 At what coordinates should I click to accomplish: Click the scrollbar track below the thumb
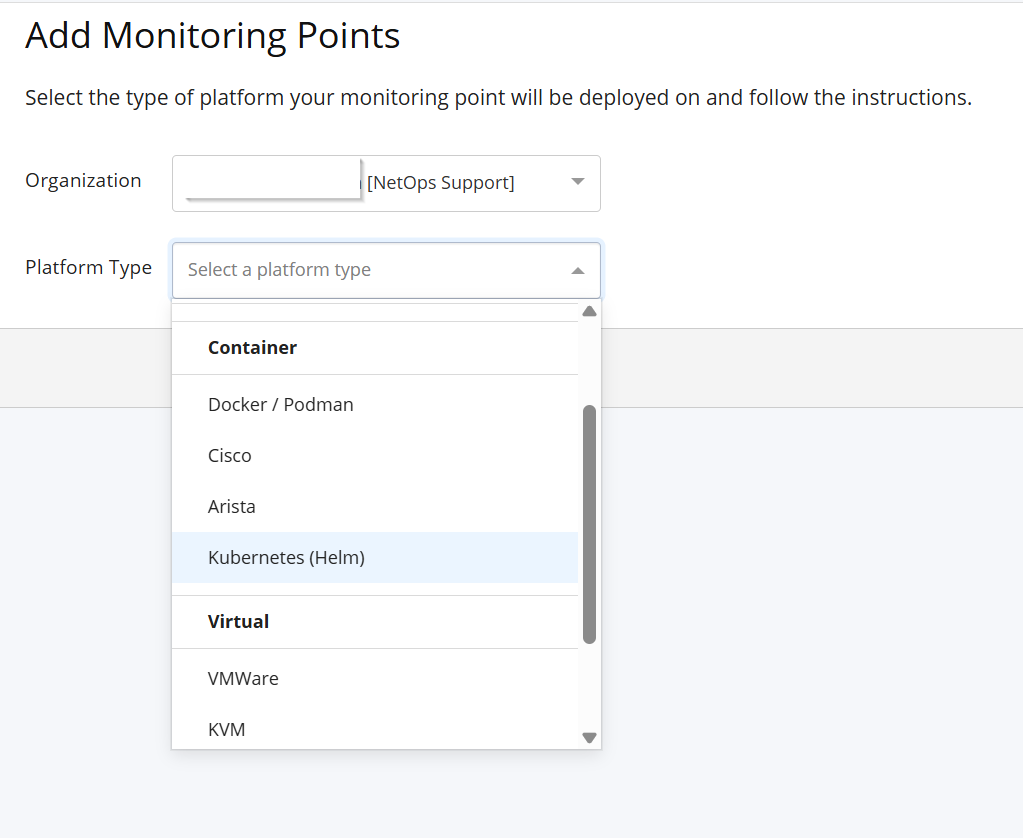(589, 688)
